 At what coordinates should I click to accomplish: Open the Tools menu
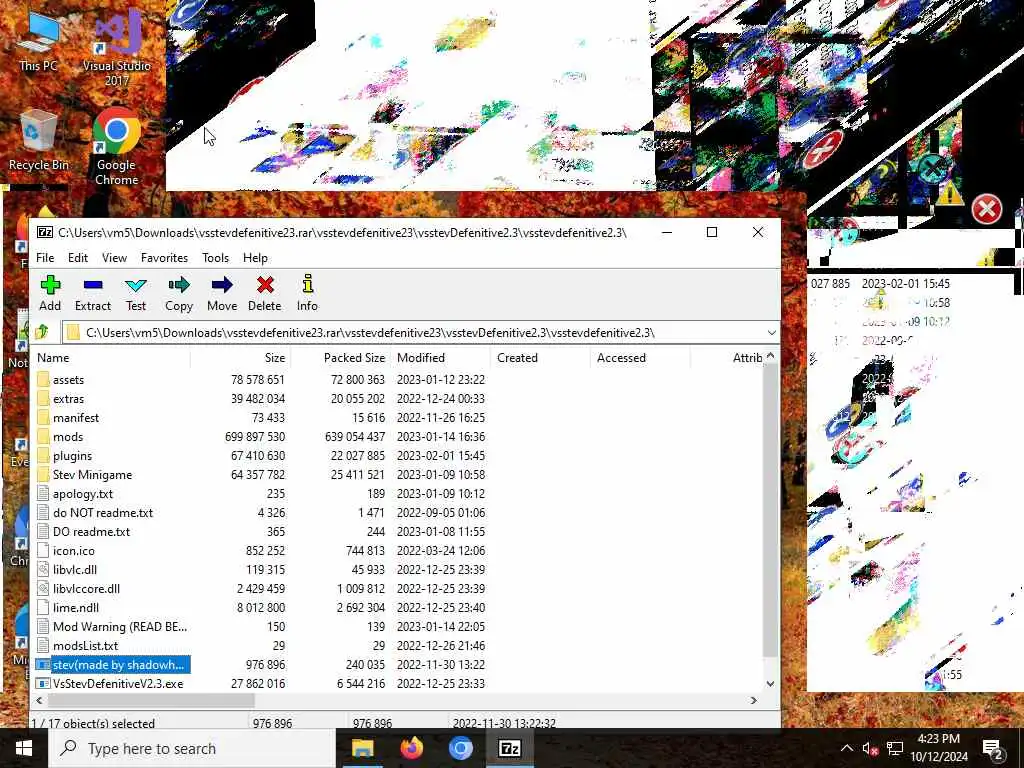(x=216, y=258)
